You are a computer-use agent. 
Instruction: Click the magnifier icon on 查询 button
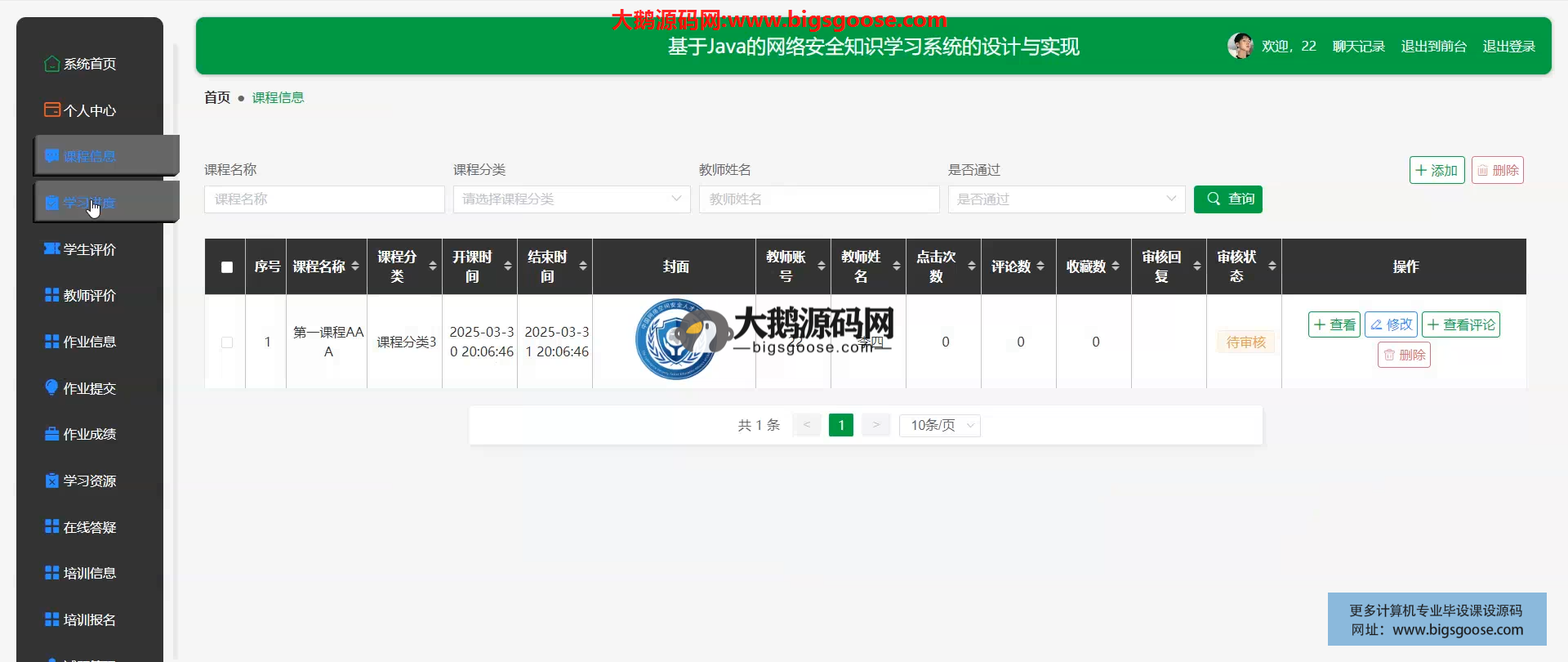[1214, 199]
